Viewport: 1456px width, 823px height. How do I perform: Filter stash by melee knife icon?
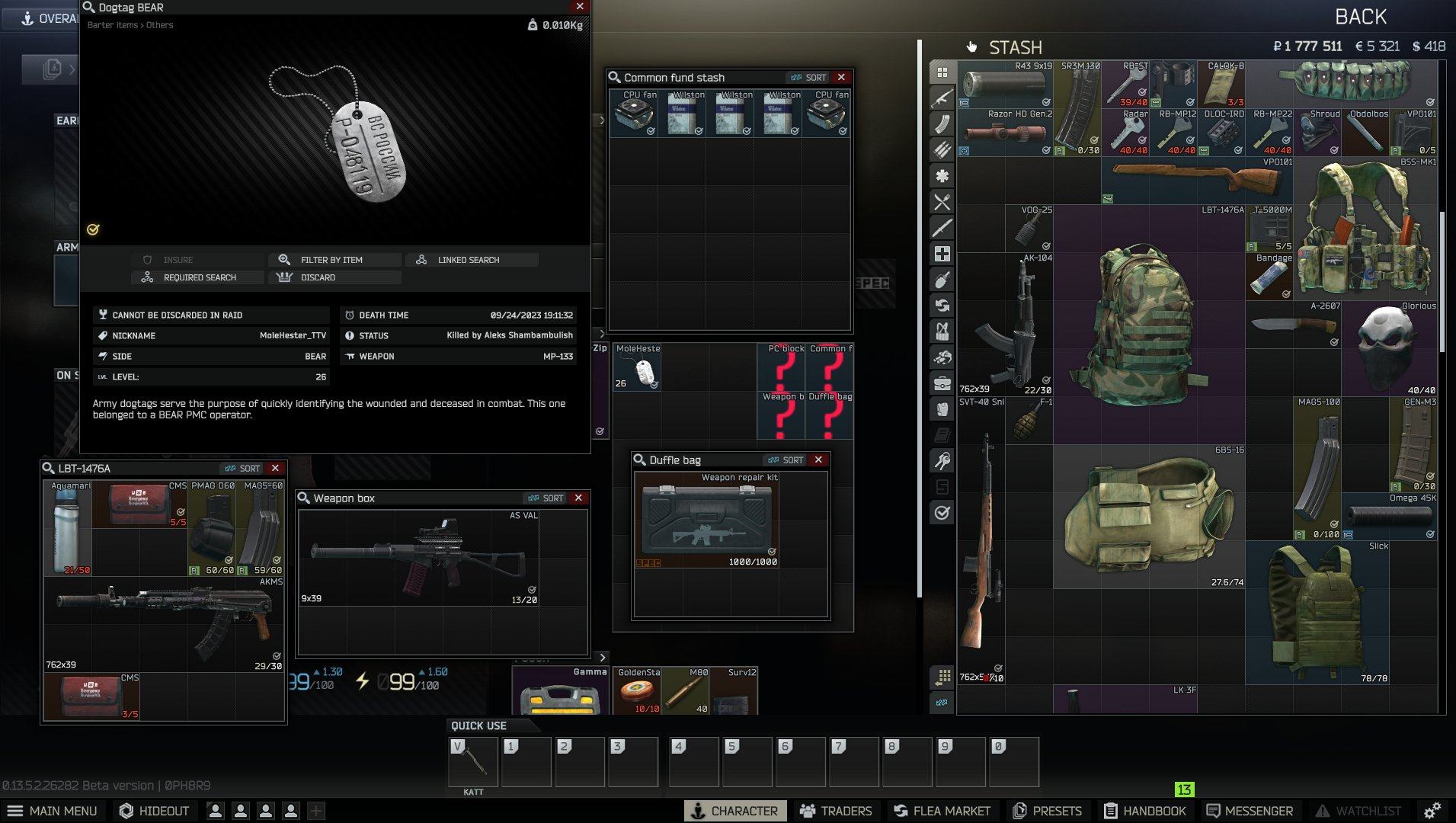pos(942,228)
